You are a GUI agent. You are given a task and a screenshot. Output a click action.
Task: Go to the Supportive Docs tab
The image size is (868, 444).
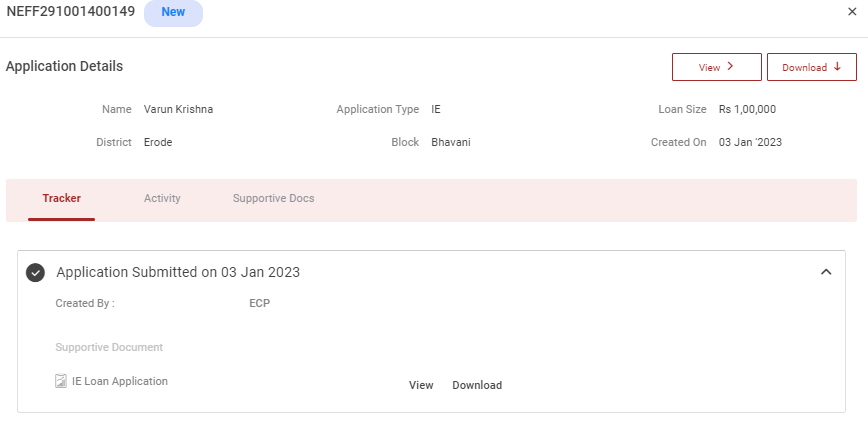[273, 198]
